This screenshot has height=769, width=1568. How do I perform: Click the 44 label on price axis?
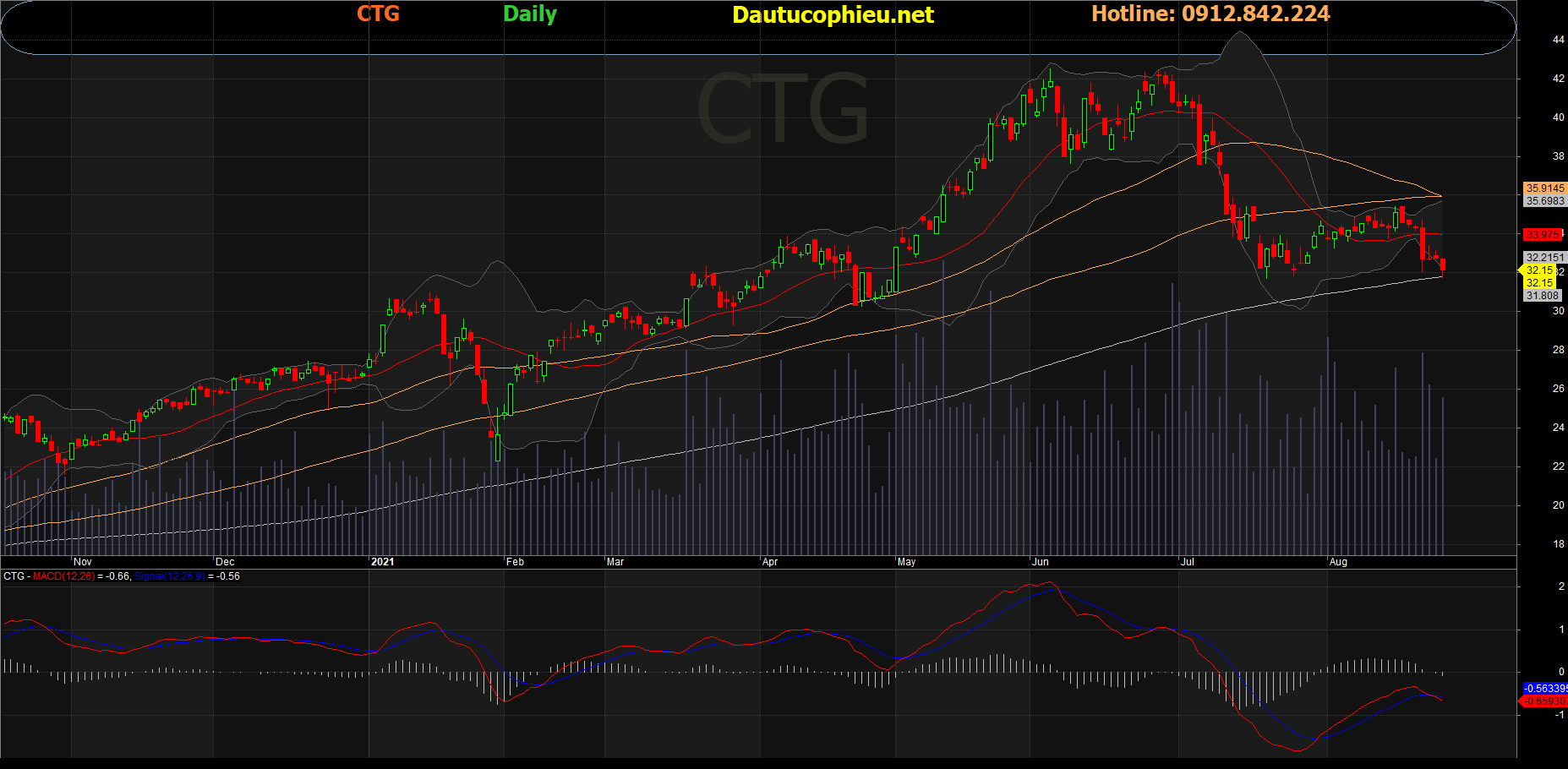[x=1558, y=40]
